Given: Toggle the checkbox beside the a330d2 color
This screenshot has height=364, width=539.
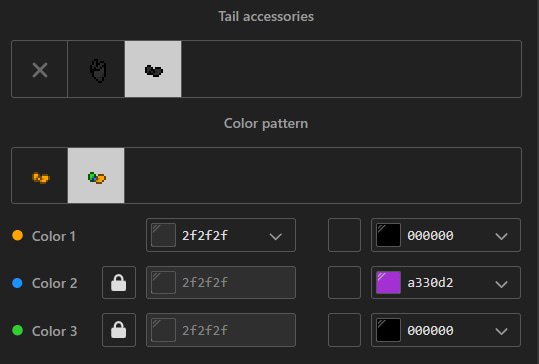Looking at the screenshot, I should tap(344, 283).
